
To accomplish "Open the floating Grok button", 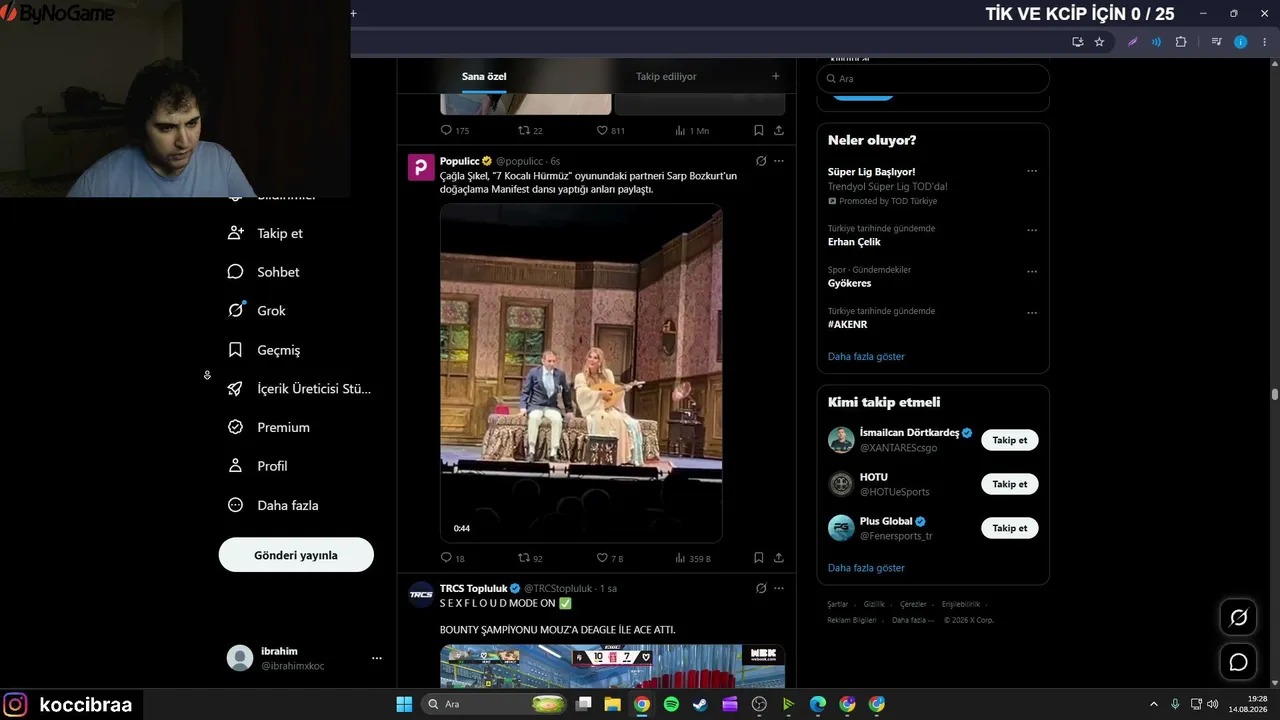I will pyautogui.click(x=1238, y=618).
